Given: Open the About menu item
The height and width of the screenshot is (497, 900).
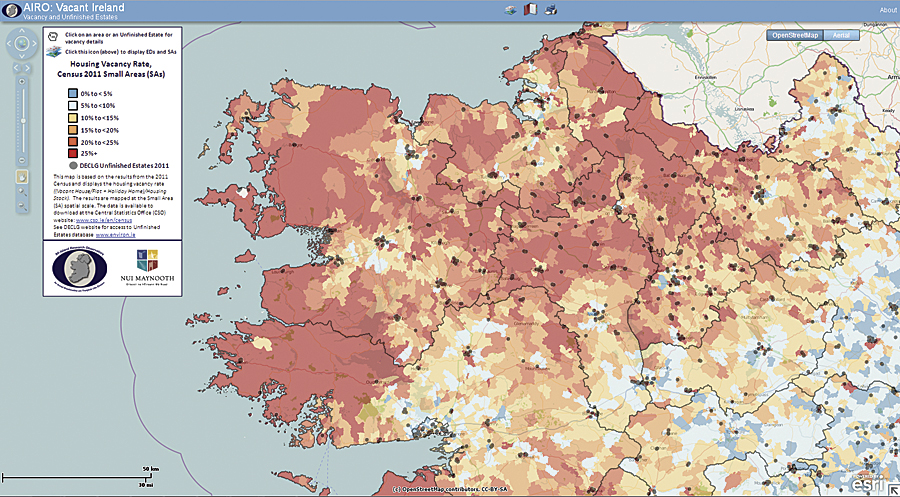Looking at the screenshot, I should pyautogui.click(x=888, y=10).
